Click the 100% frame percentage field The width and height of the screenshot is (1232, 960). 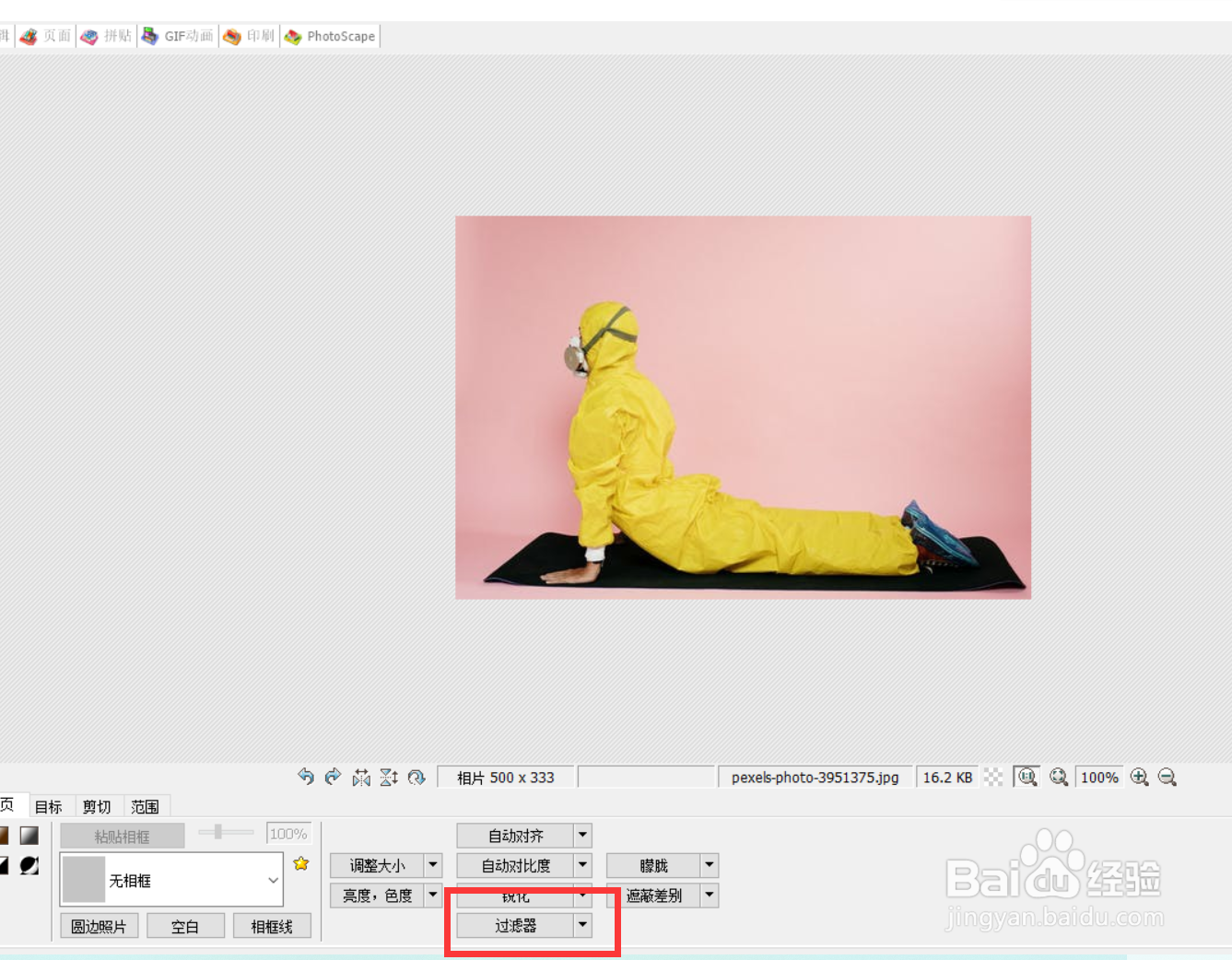[288, 834]
